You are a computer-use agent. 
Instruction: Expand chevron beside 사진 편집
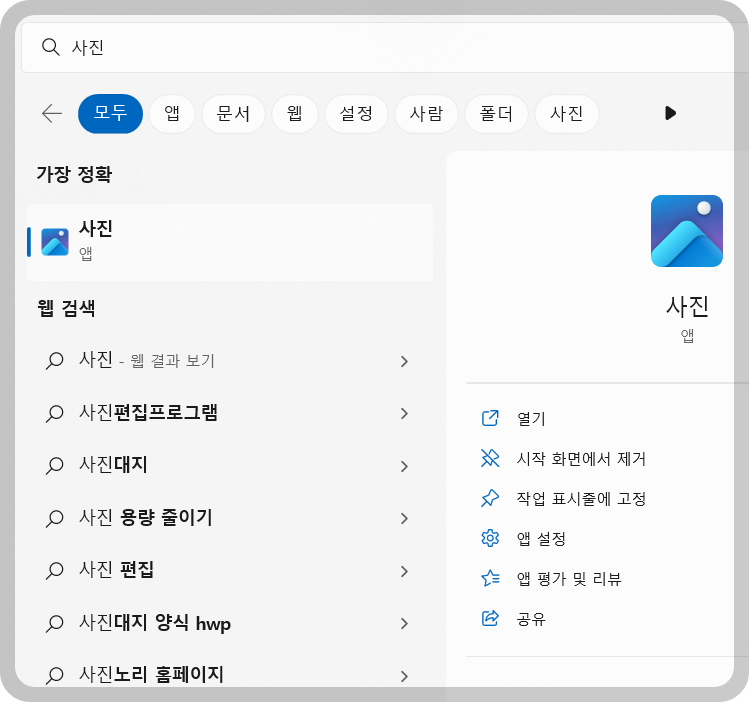pos(404,571)
